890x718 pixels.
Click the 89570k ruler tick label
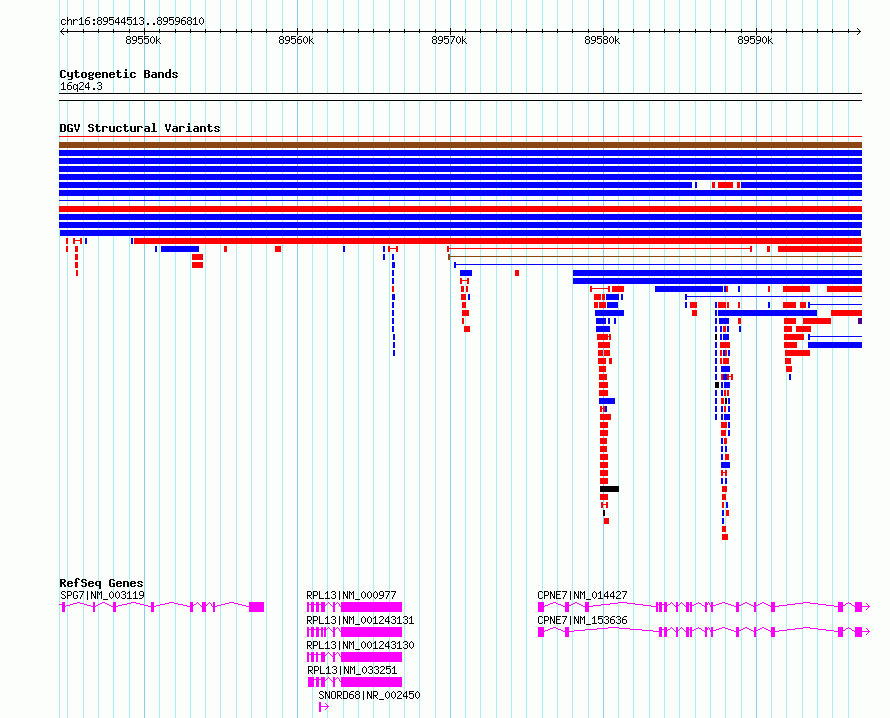pyautogui.click(x=449, y=40)
